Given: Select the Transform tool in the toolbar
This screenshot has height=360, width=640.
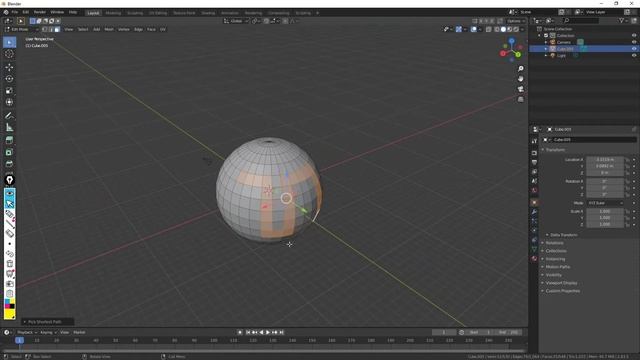Looking at the screenshot, I should pos(9,102).
